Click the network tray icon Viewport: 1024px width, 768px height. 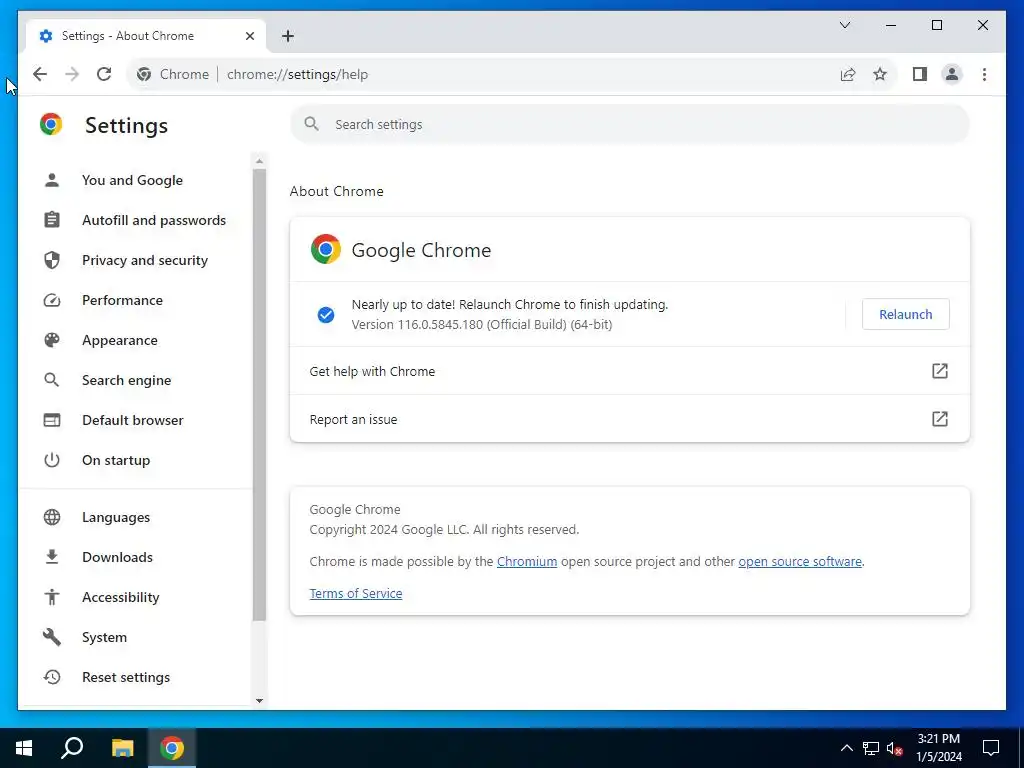click(x=871, y=748)
